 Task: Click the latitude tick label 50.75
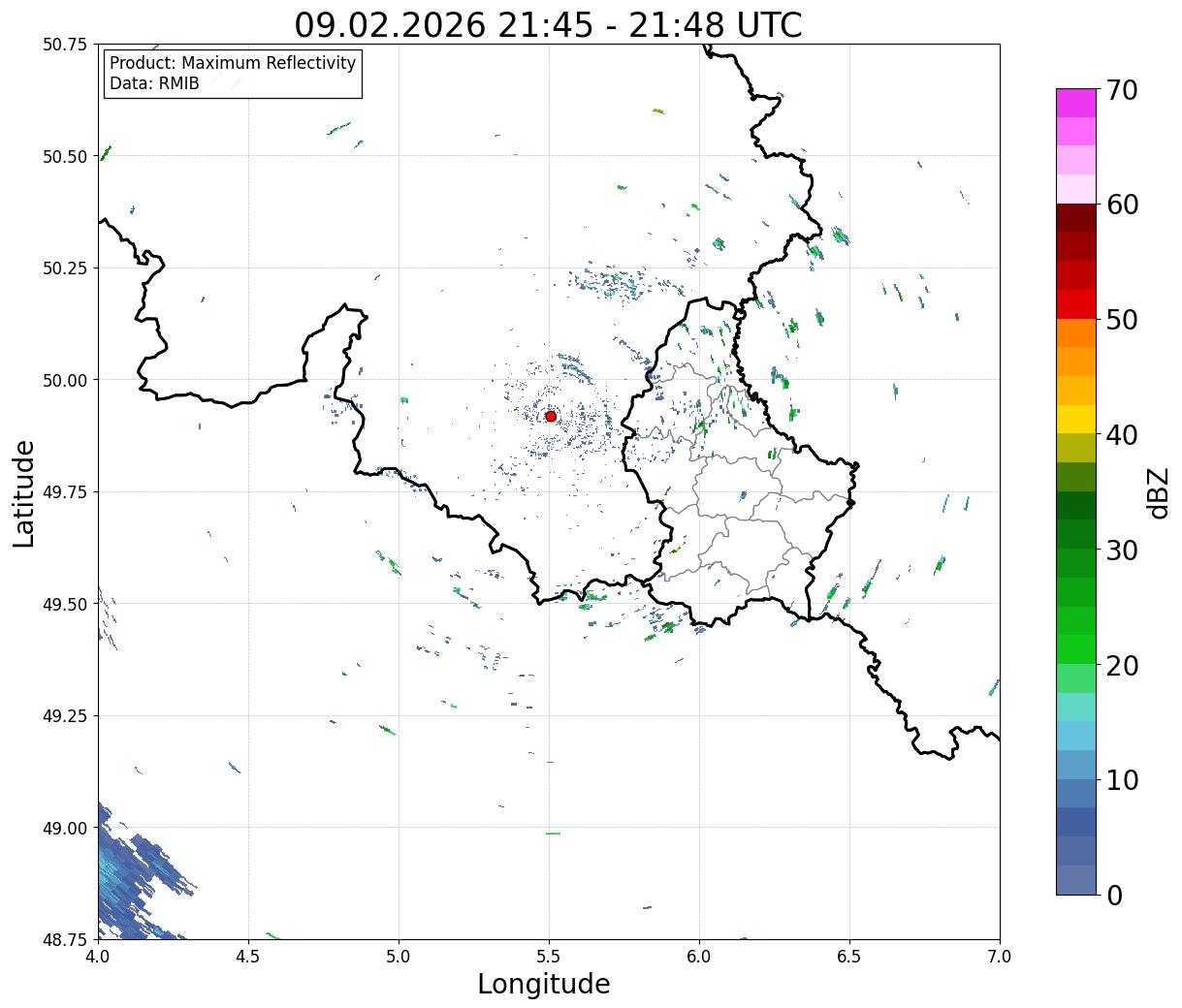(65, 45)
